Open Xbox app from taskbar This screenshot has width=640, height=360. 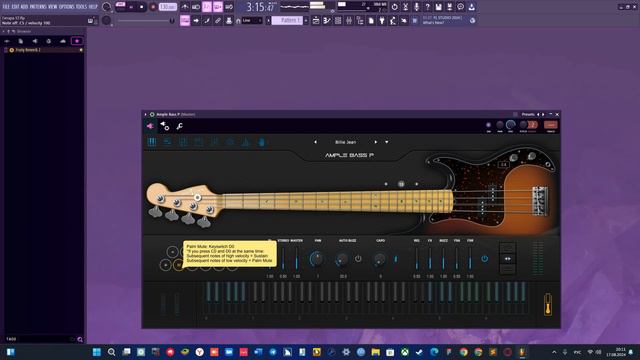(404, 352)
